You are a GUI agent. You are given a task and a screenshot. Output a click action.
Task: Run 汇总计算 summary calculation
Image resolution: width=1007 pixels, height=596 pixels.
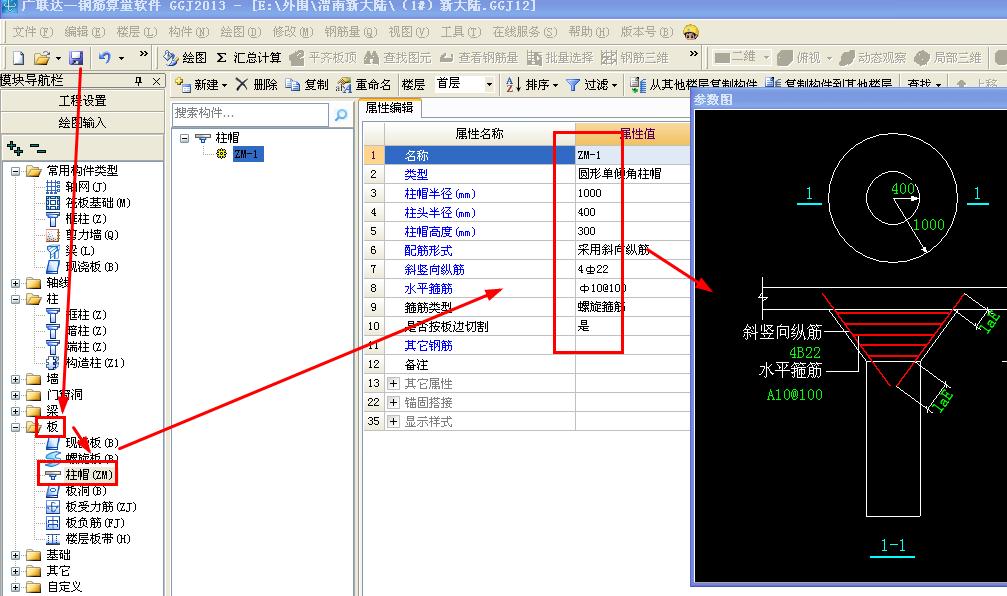pos(249,58)
